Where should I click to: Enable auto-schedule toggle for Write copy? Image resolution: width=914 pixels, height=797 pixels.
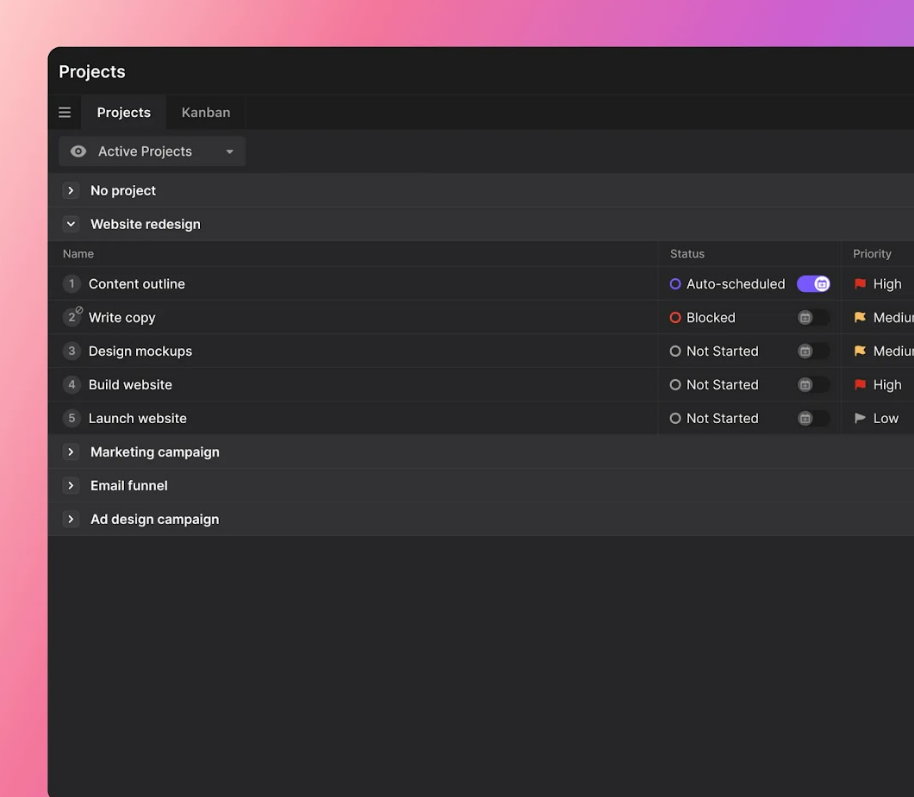coord(813,318)
